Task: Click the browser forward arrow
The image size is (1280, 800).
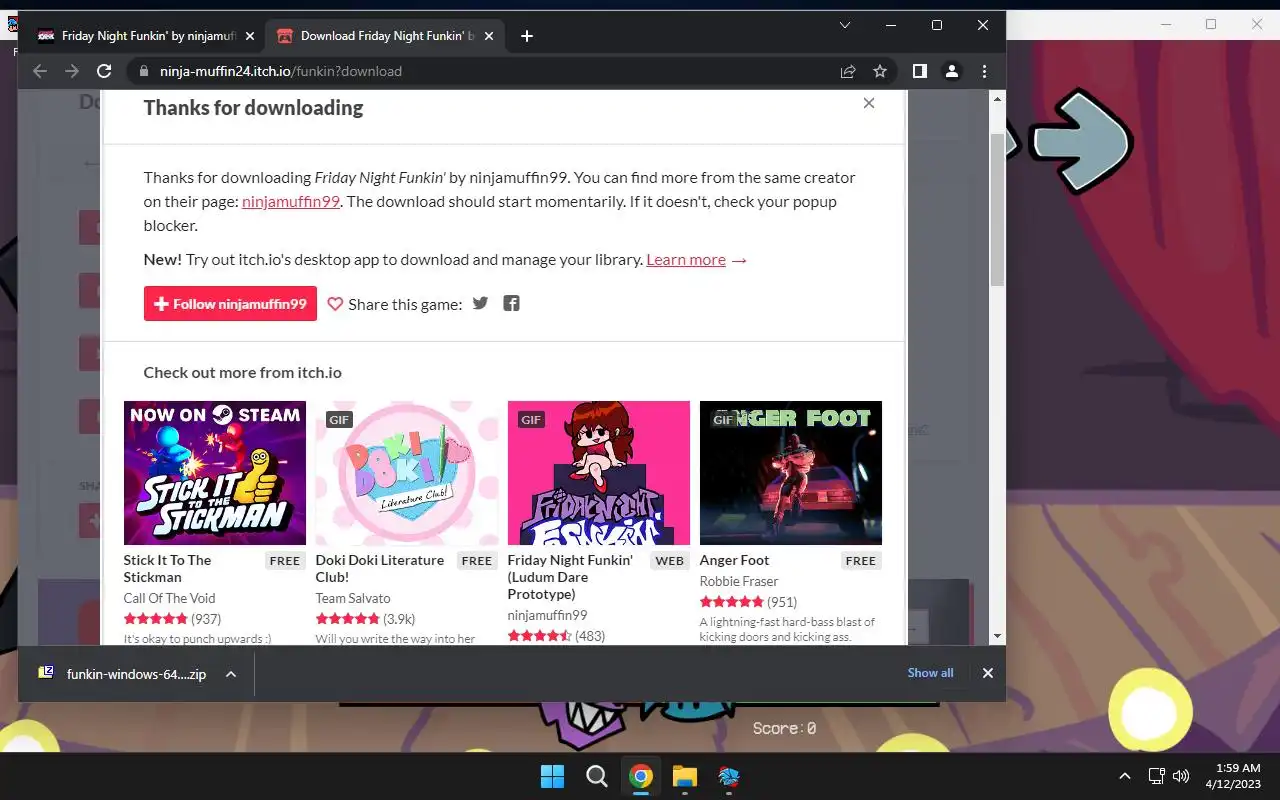Action: tap(72, 71)
